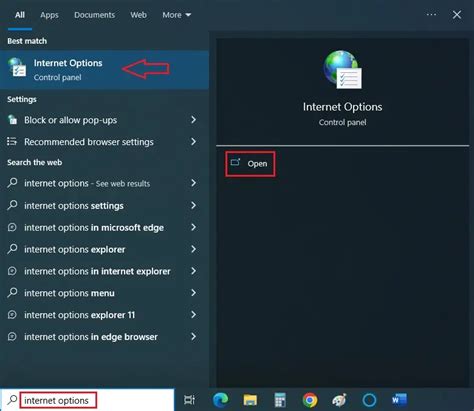
Task: Select 'internet options in internet explorer' suggestion
Action: (x=104, y=271)
